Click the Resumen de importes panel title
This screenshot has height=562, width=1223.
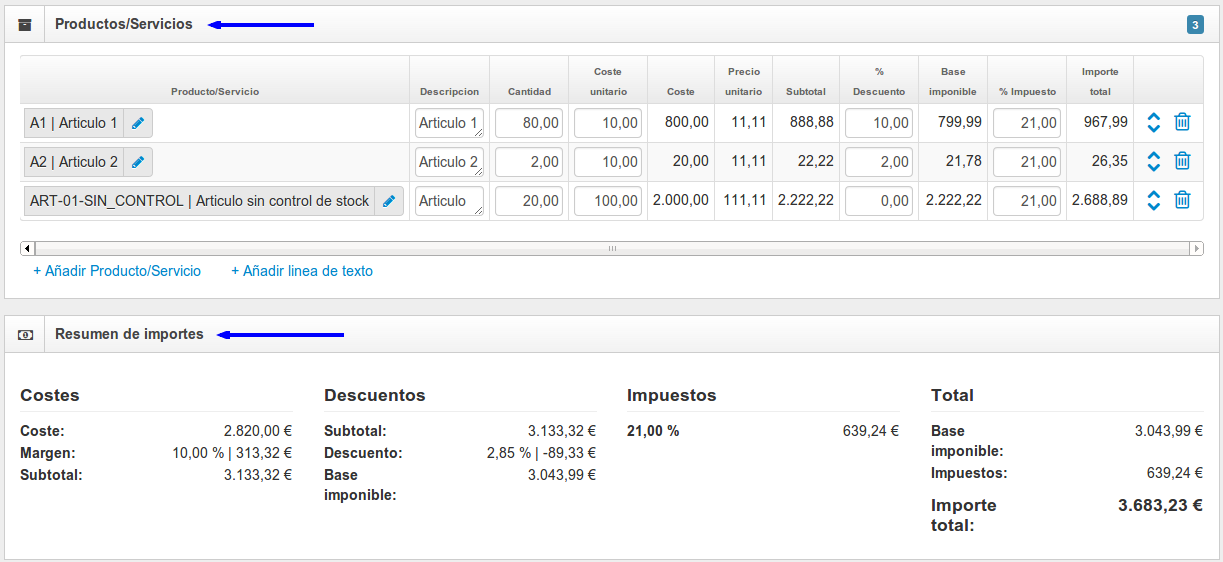point(129,334)
